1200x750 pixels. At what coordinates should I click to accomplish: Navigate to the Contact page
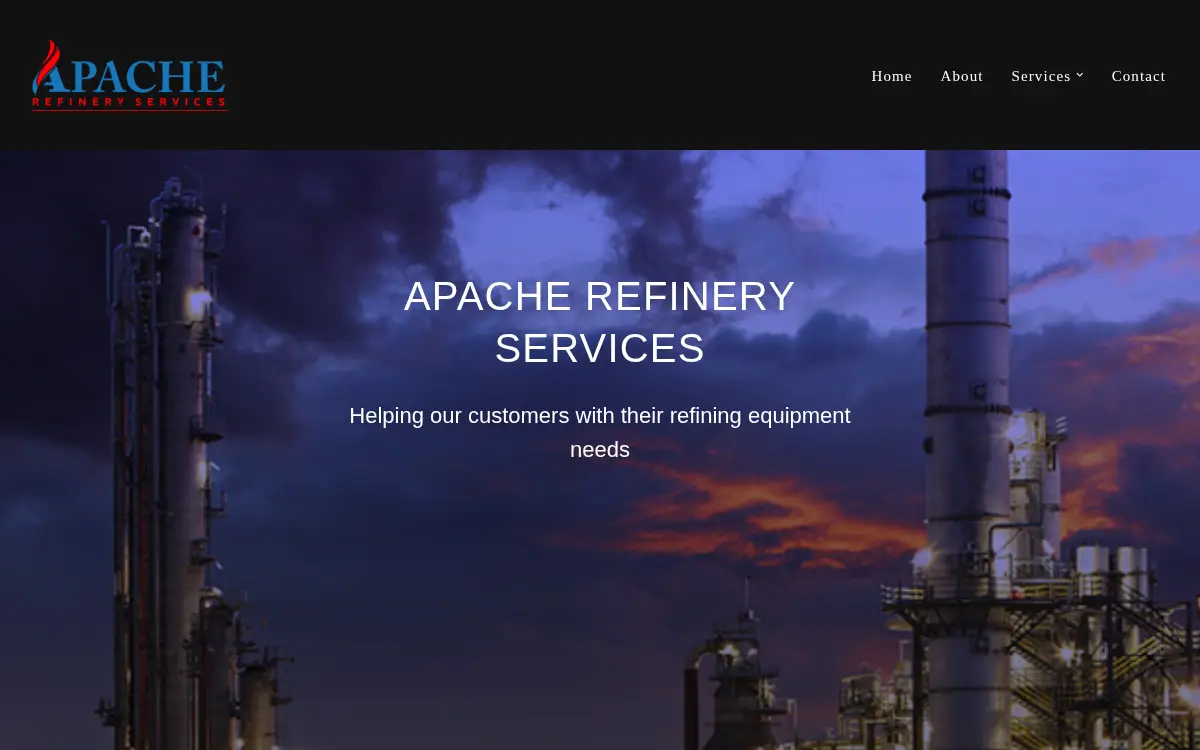(1139, 76)
